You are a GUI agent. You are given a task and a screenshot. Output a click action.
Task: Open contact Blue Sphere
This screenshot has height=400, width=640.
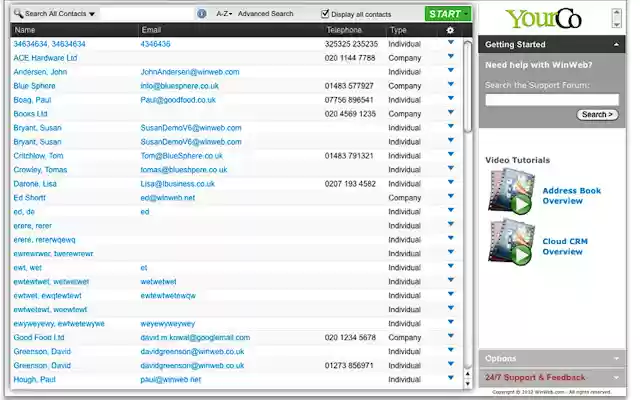(x=34, y=86)
